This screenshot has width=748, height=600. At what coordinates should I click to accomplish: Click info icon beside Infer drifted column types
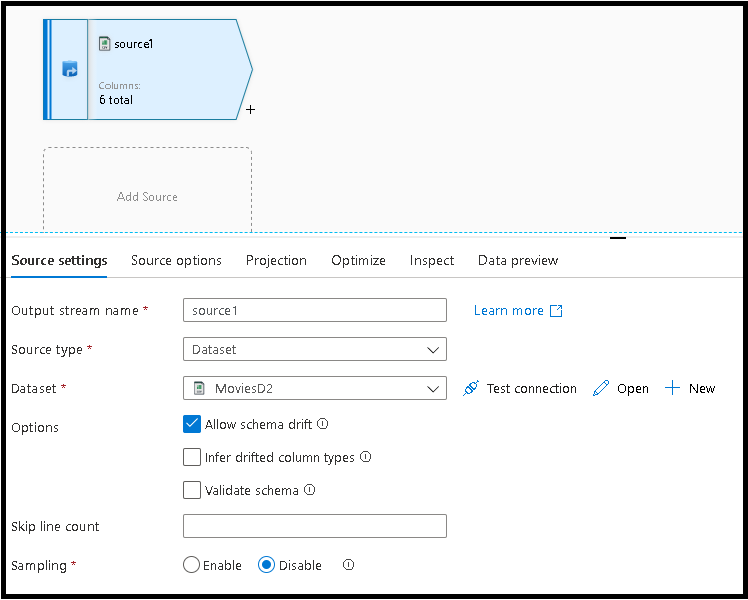pyautogui.click(x=366, y=457)
